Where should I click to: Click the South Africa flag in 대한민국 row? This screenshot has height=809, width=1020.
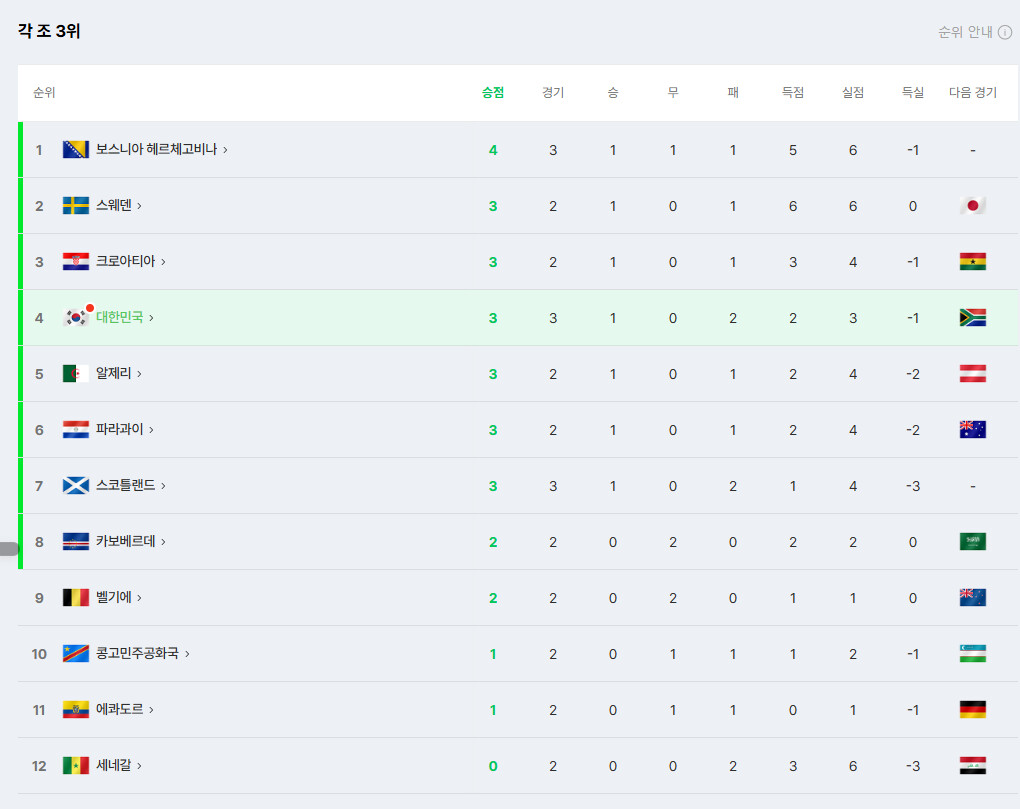973,317
